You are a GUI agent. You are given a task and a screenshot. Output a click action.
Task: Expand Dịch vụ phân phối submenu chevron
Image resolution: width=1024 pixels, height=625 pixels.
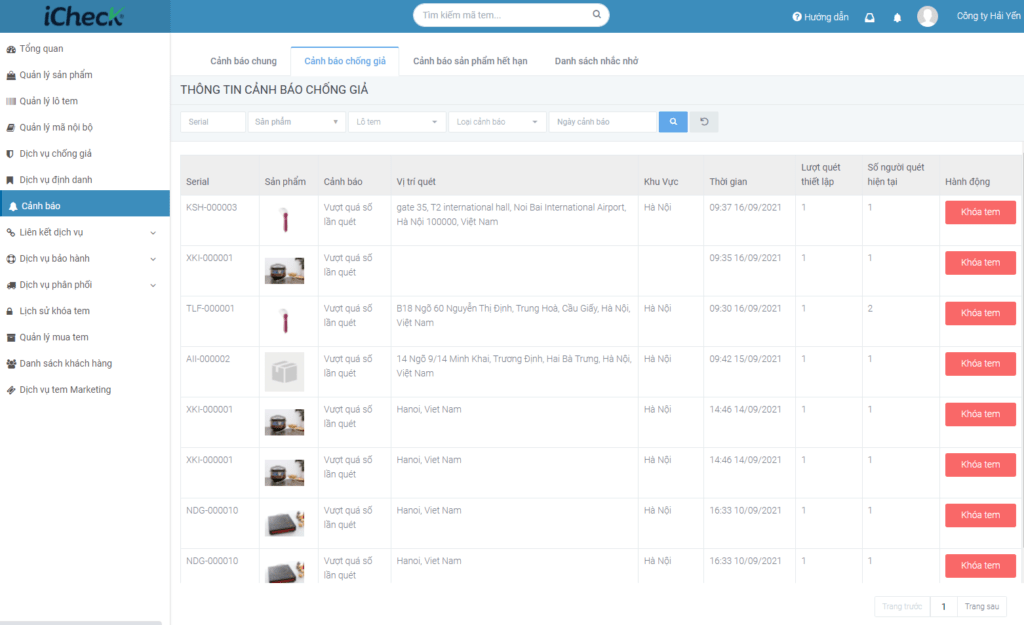click(x=153, y=285)
